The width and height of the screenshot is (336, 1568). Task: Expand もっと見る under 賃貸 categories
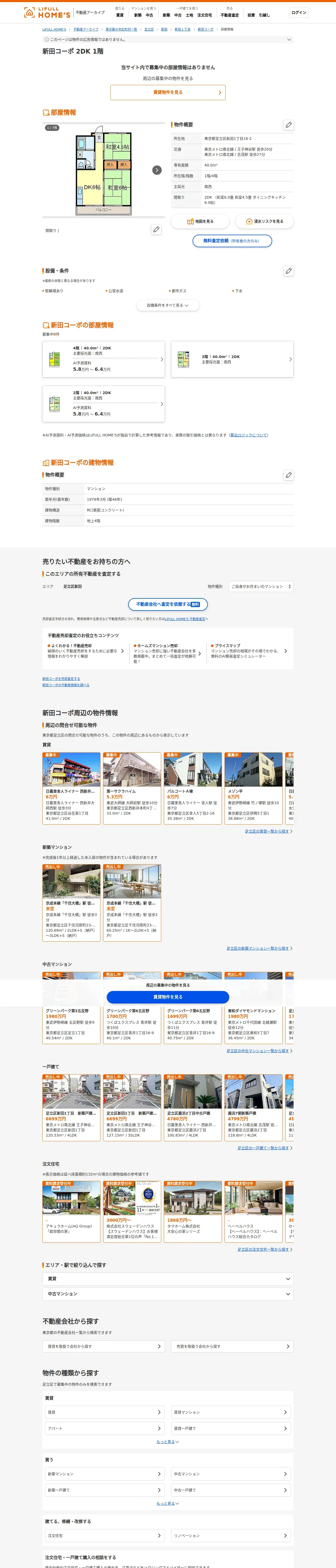coord(168,1442)
